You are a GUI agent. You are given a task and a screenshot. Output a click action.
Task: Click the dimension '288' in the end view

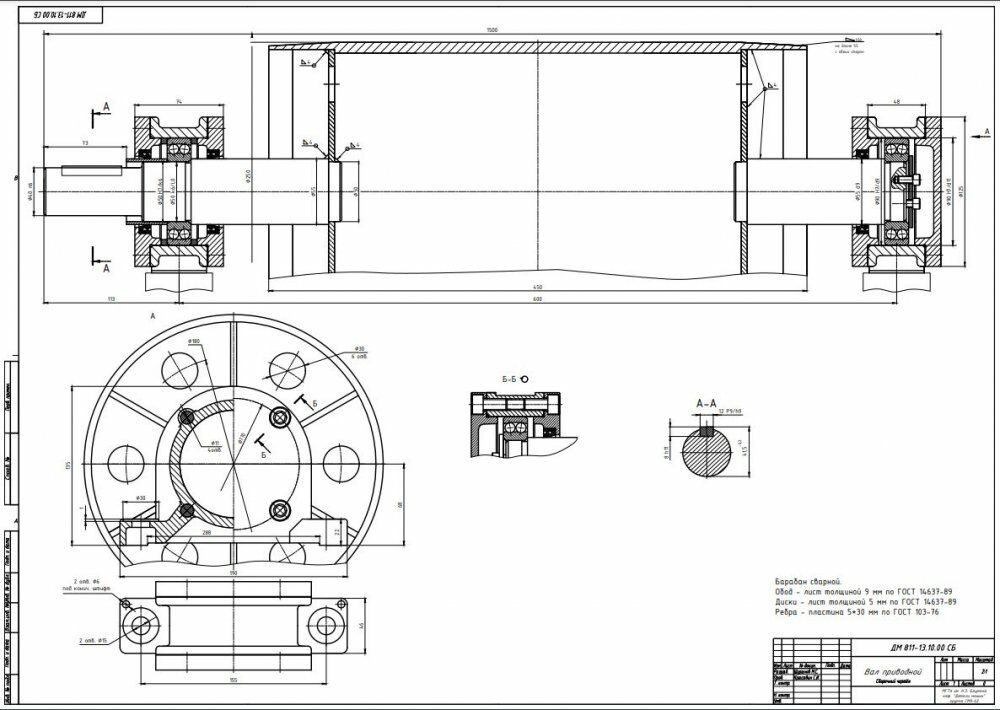point(206,531)
